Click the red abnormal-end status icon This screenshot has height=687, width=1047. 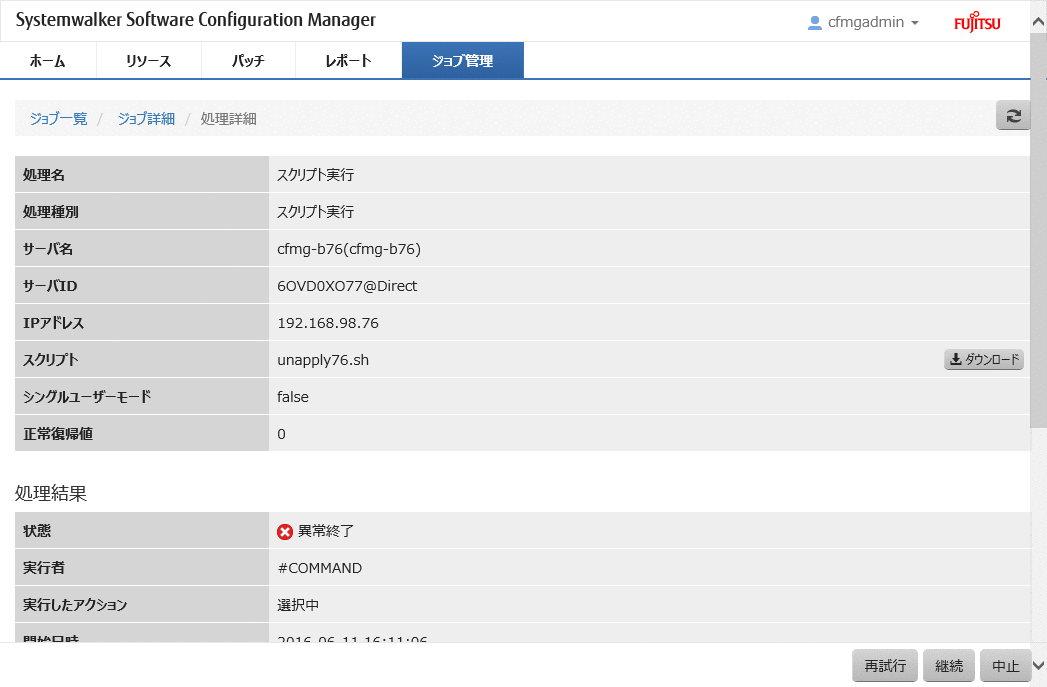[x=285, y=531]
